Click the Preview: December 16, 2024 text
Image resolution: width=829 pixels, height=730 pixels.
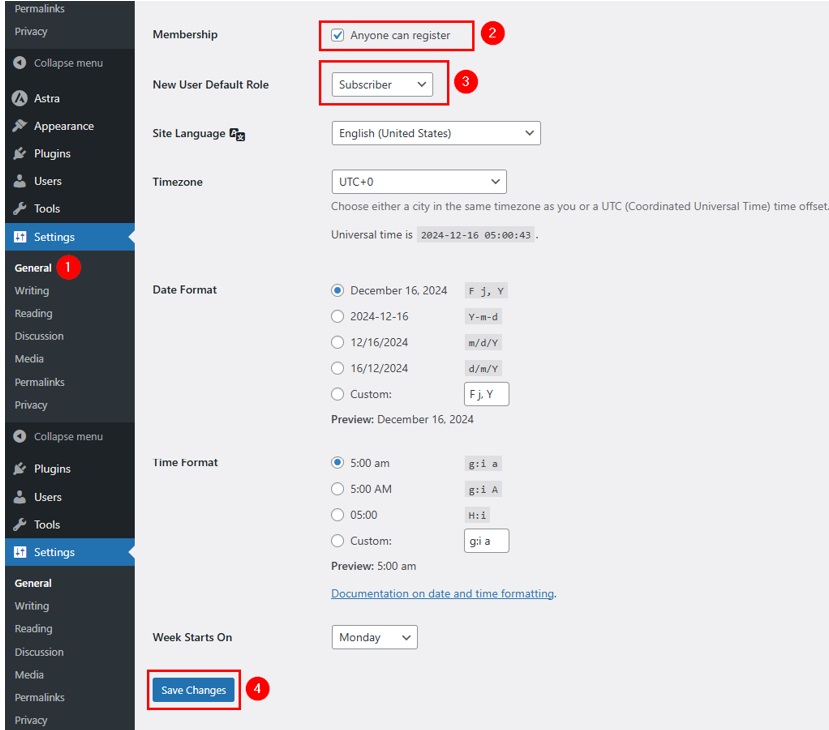[x=402, y=419]
